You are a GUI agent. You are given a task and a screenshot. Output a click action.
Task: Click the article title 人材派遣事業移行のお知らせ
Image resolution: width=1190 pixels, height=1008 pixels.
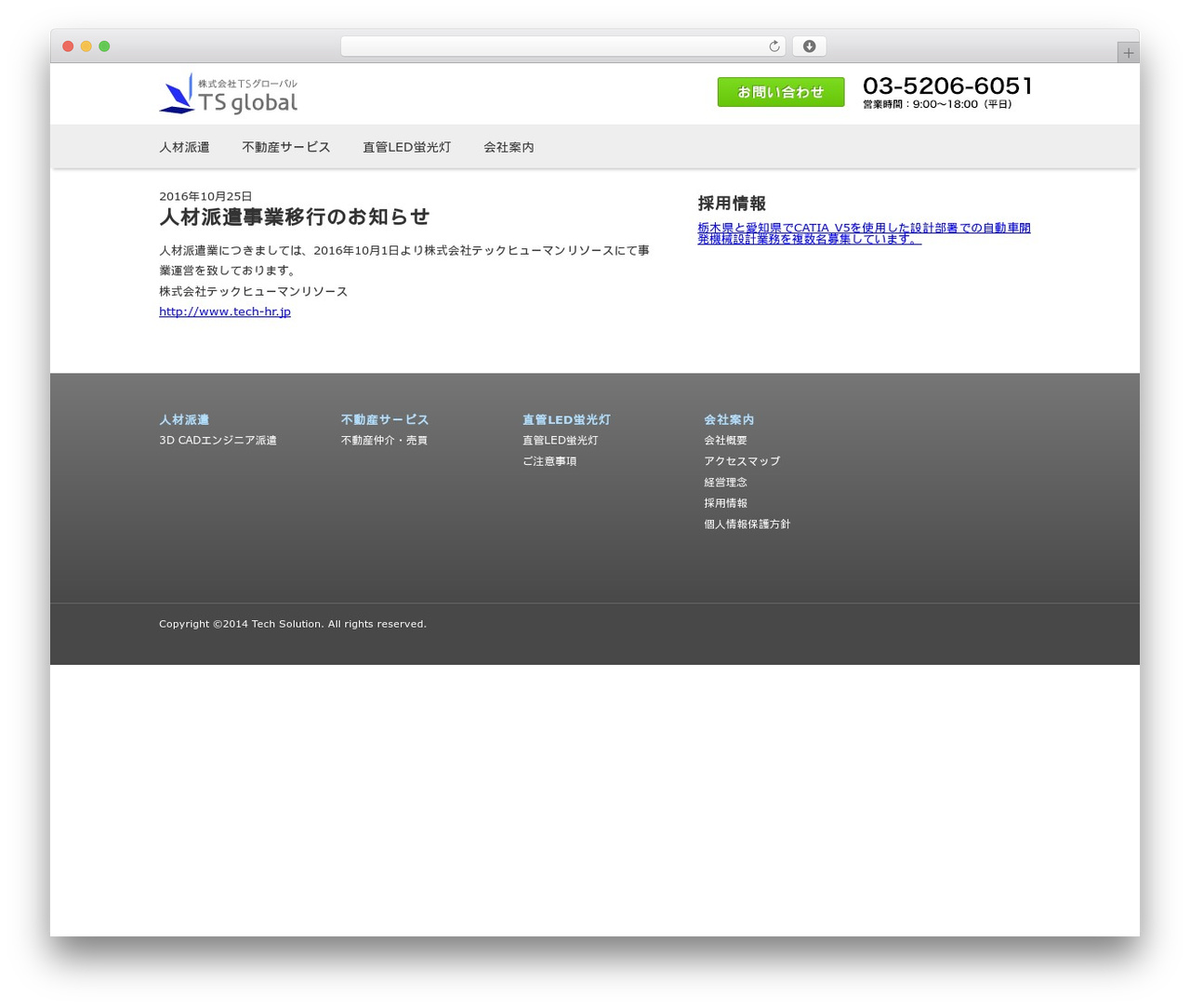(x=294, y=217)
